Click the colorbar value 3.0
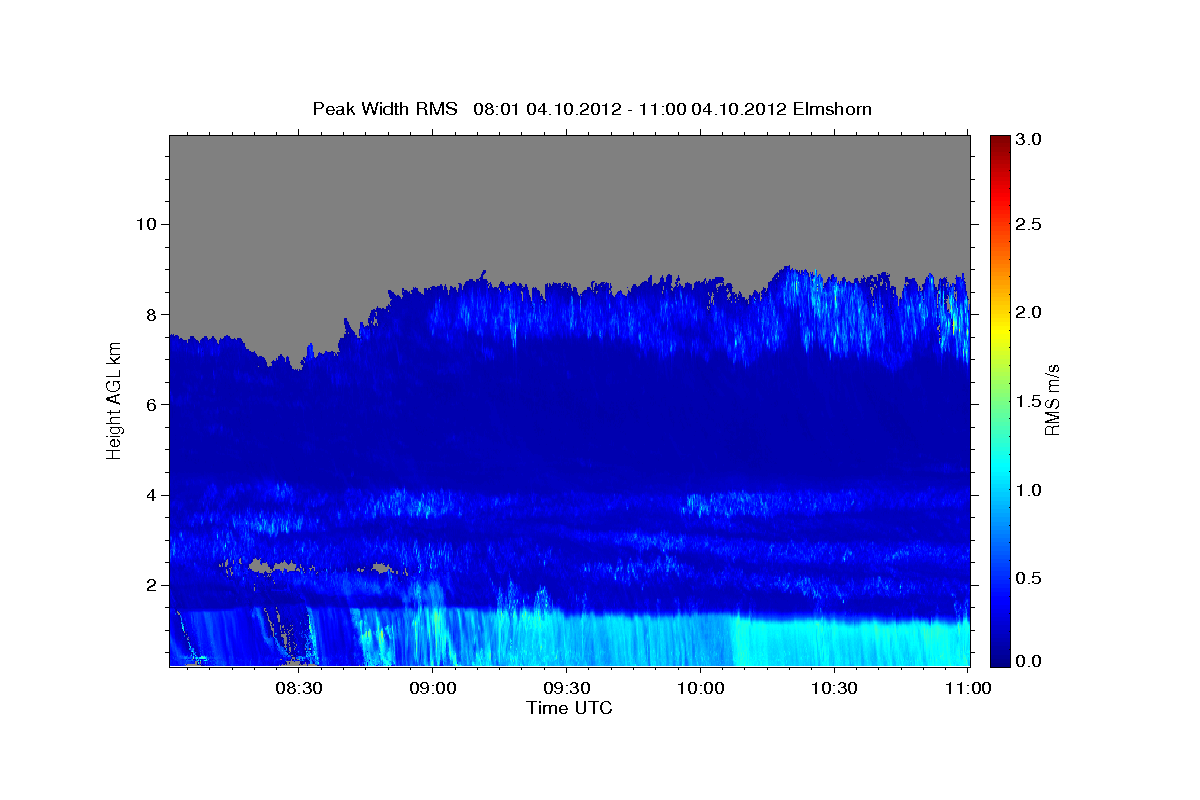The image size is (1200, 800). pyautogui.click(x=1029, y=139)
